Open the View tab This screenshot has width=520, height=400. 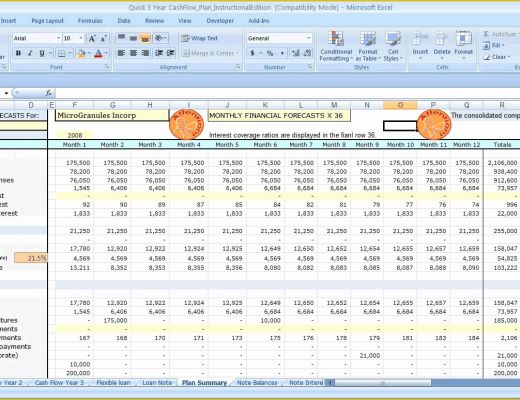point(185,21)
